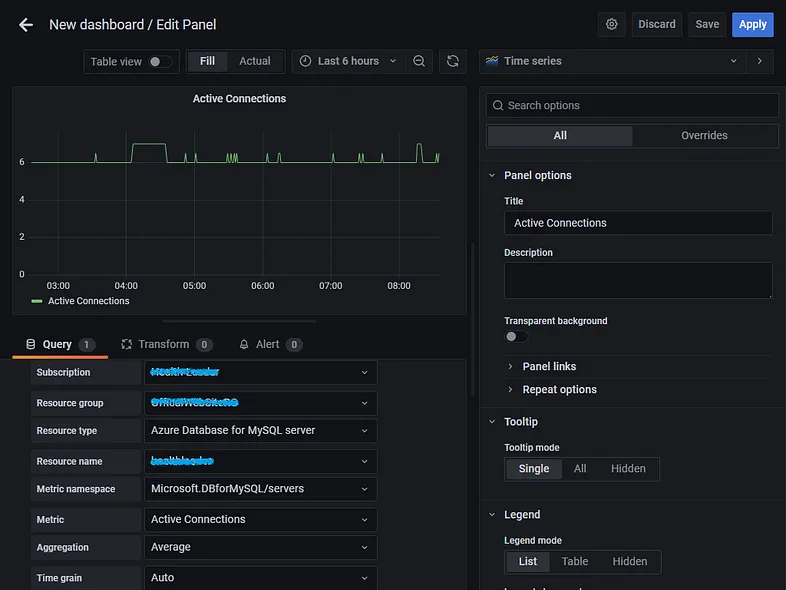Click the Time series visualization icon

pyautogui.click(x=492, y=61)
